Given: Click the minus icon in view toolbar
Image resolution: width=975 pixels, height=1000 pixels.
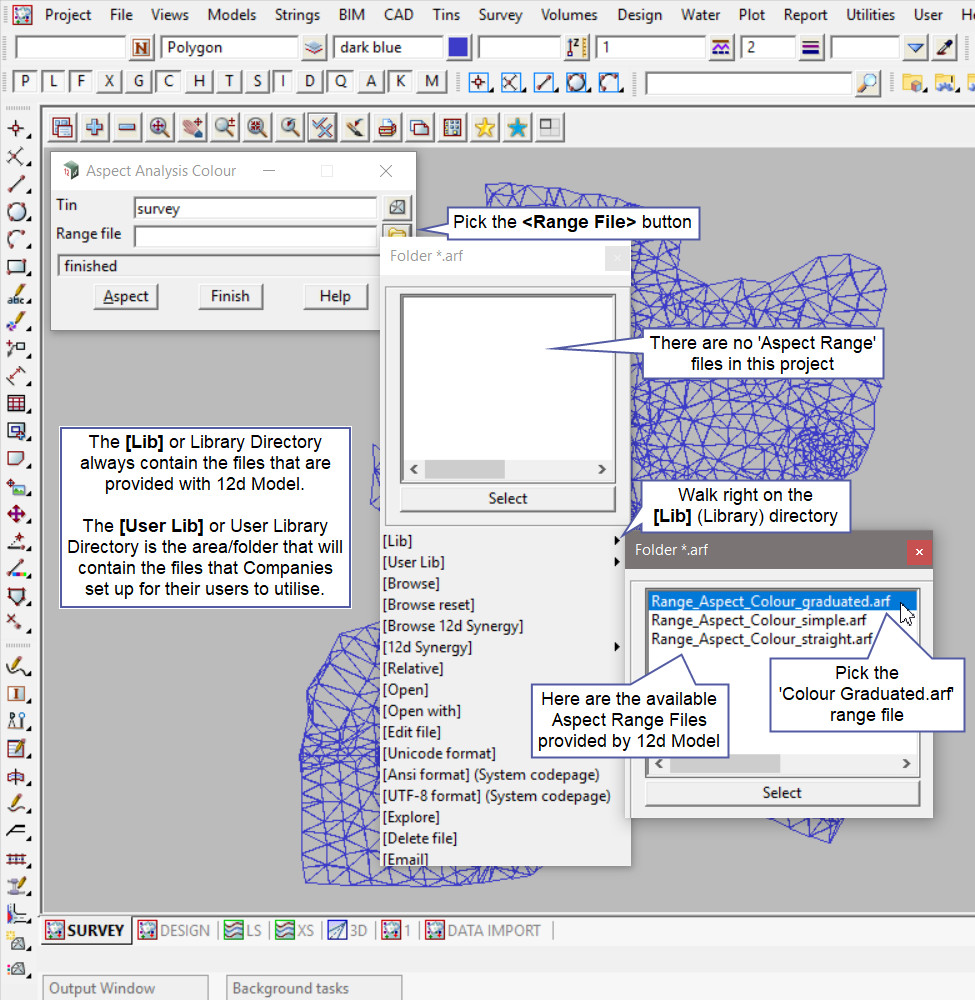Looking at the screenshot, I should (127, 127).
